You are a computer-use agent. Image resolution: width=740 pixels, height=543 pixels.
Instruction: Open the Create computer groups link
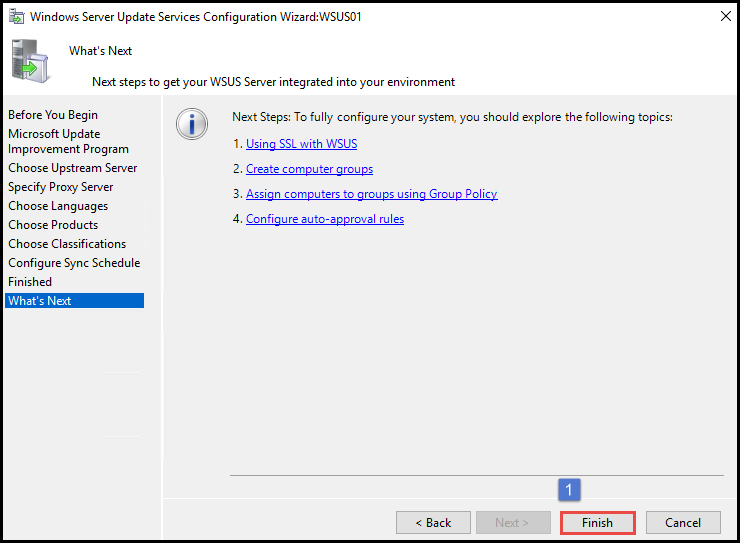(309, 169)
